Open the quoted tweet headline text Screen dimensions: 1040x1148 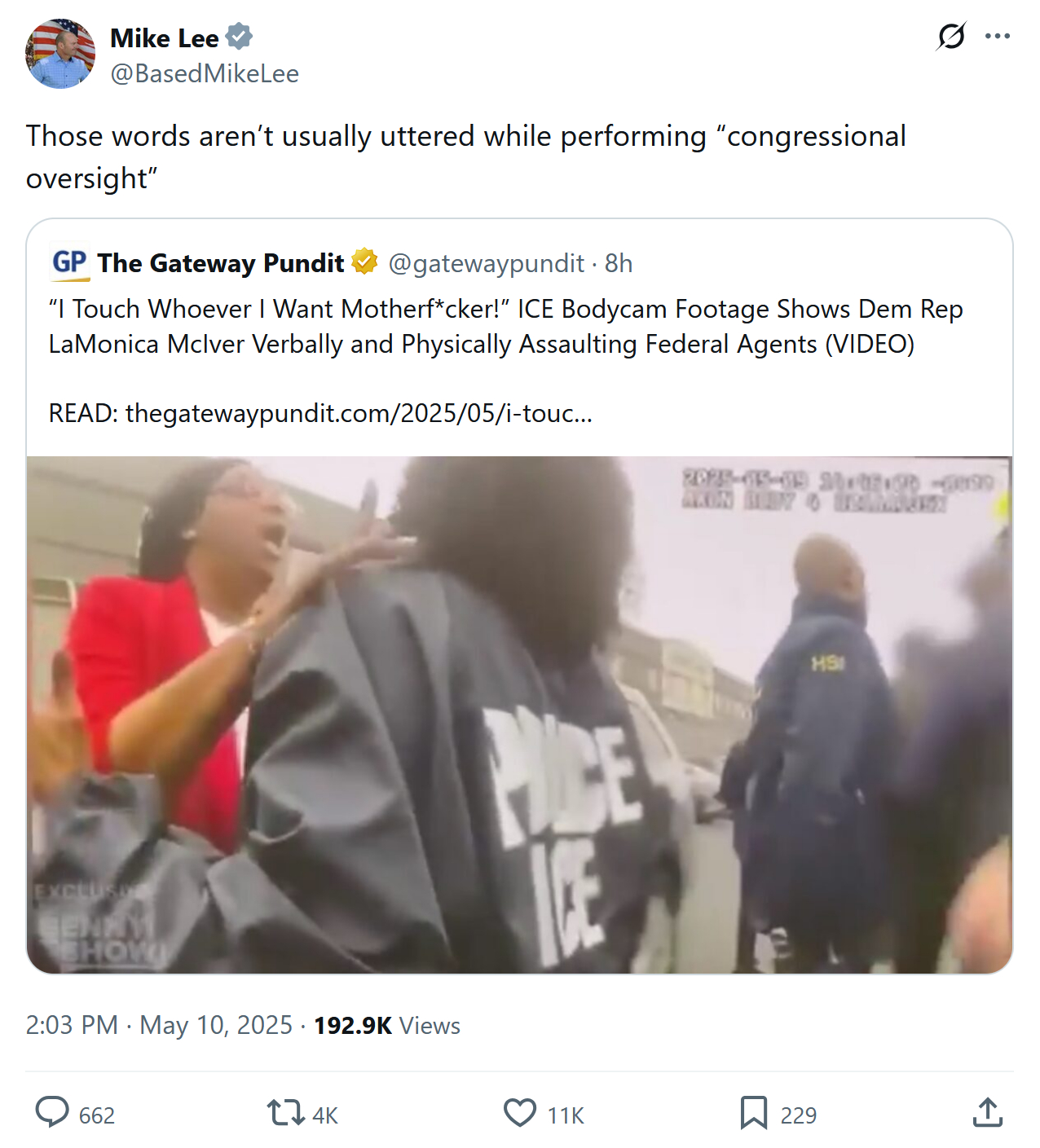[x=505, y=327]
